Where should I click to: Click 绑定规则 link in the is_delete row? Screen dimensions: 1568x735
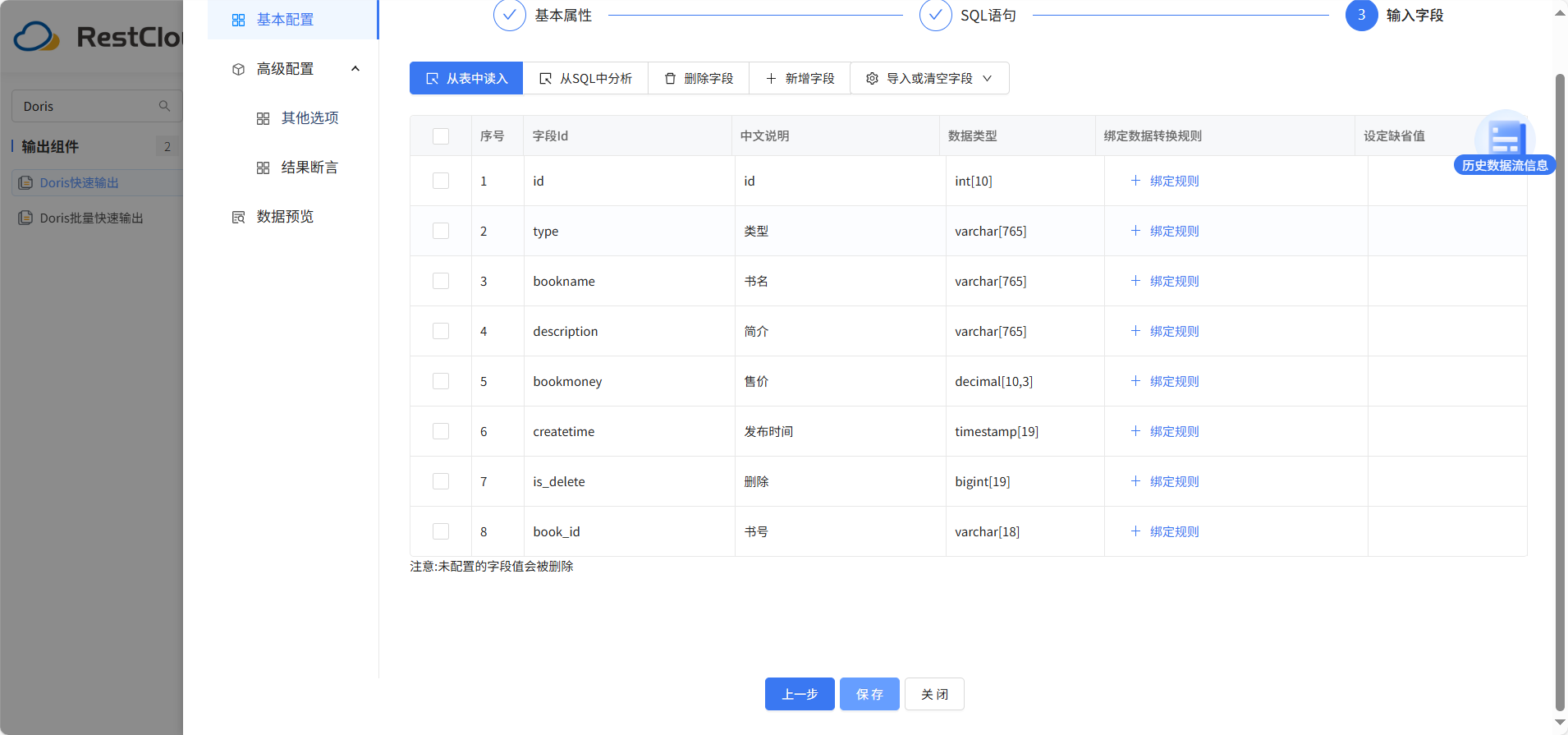(1165, 481)
